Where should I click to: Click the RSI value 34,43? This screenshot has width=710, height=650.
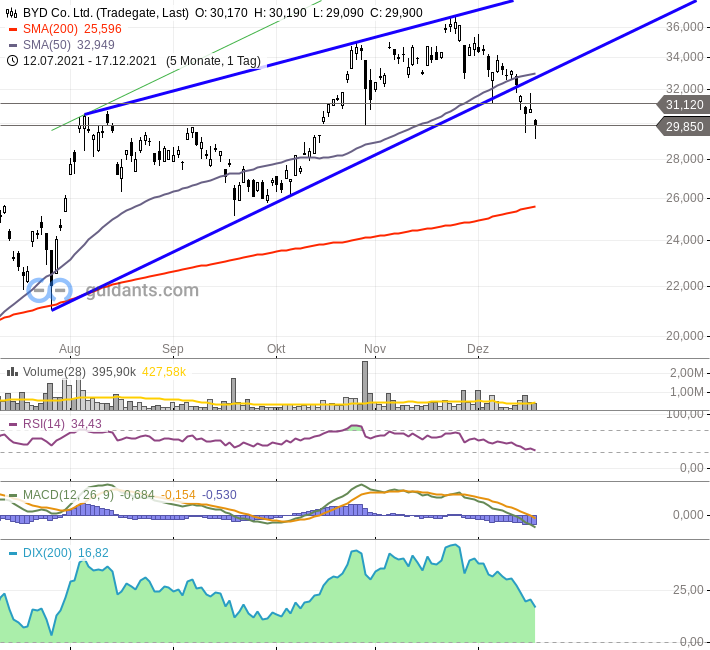[86, 424]
